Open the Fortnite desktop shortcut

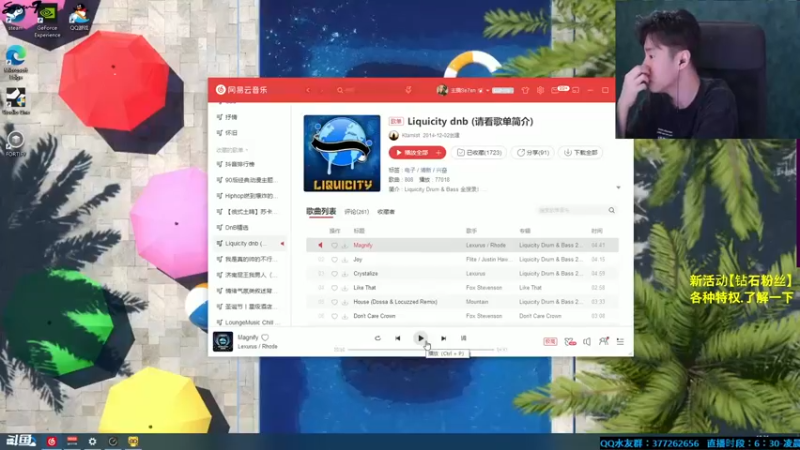tap(15, 143)
